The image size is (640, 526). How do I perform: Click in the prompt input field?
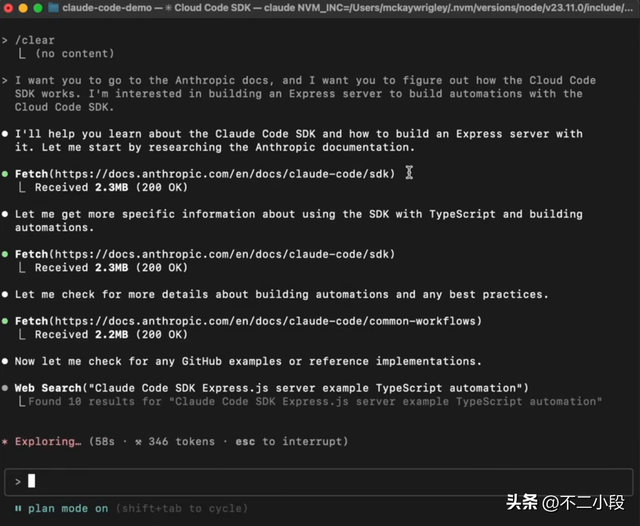click(x=319, y=482)
